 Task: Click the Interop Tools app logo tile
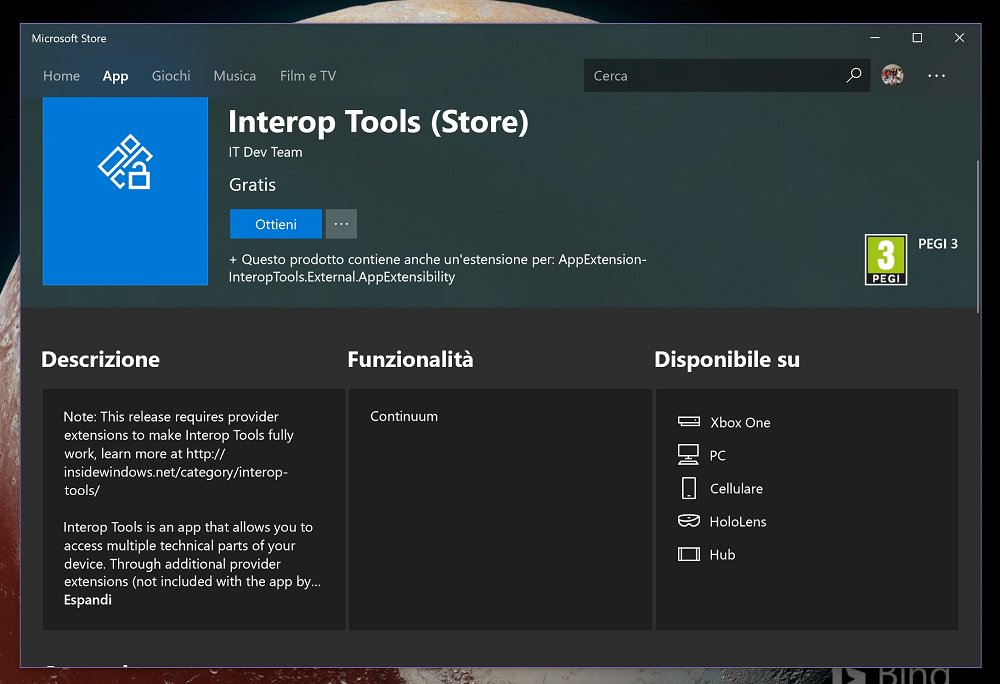(125, 191)
